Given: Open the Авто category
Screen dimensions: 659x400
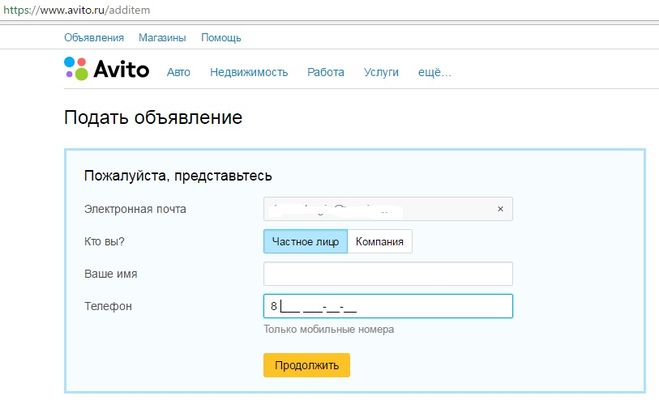Looking at the screenshot, I should (x=179, y=72).
